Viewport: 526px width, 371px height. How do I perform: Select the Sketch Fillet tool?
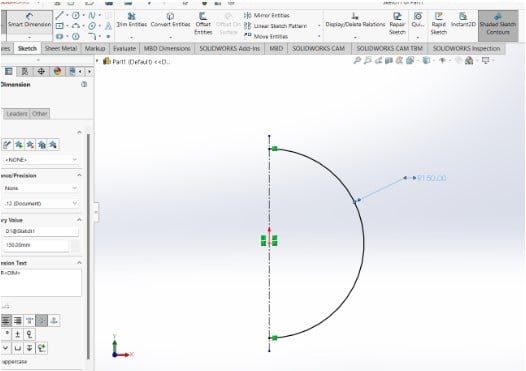[92, 36]
